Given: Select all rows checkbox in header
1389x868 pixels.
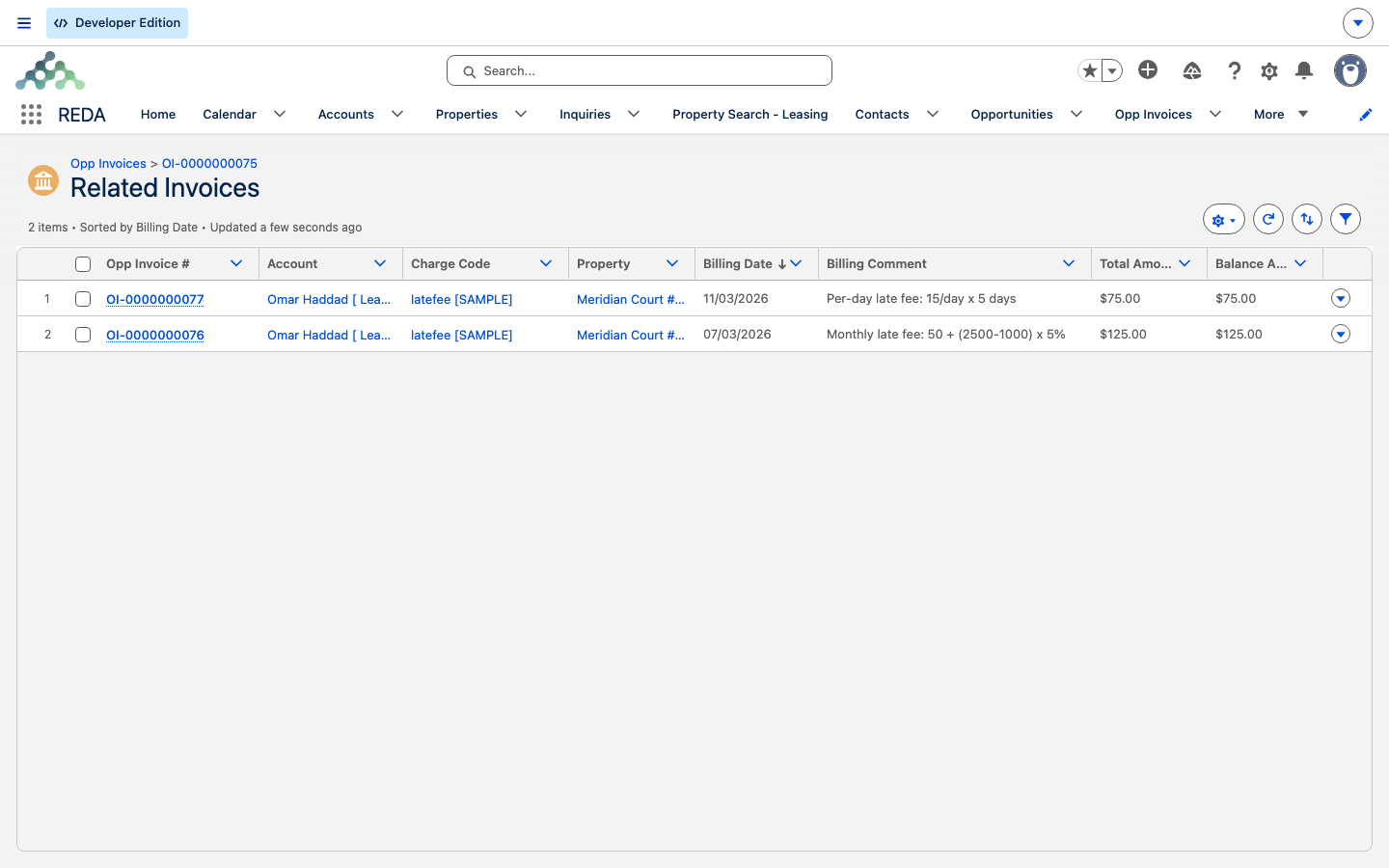Looking at the screenshot, I should pos(83,264).
